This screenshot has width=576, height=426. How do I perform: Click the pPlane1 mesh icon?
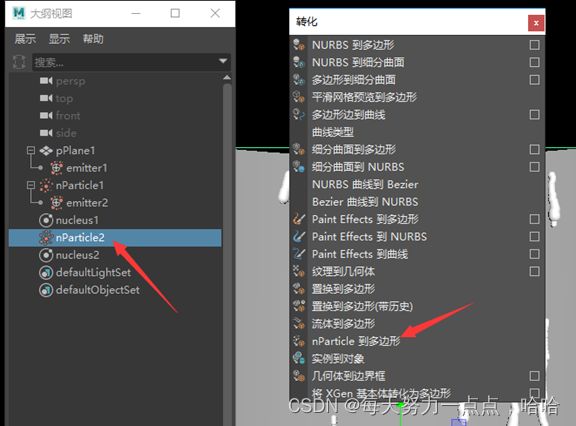[x=46, y=150]
